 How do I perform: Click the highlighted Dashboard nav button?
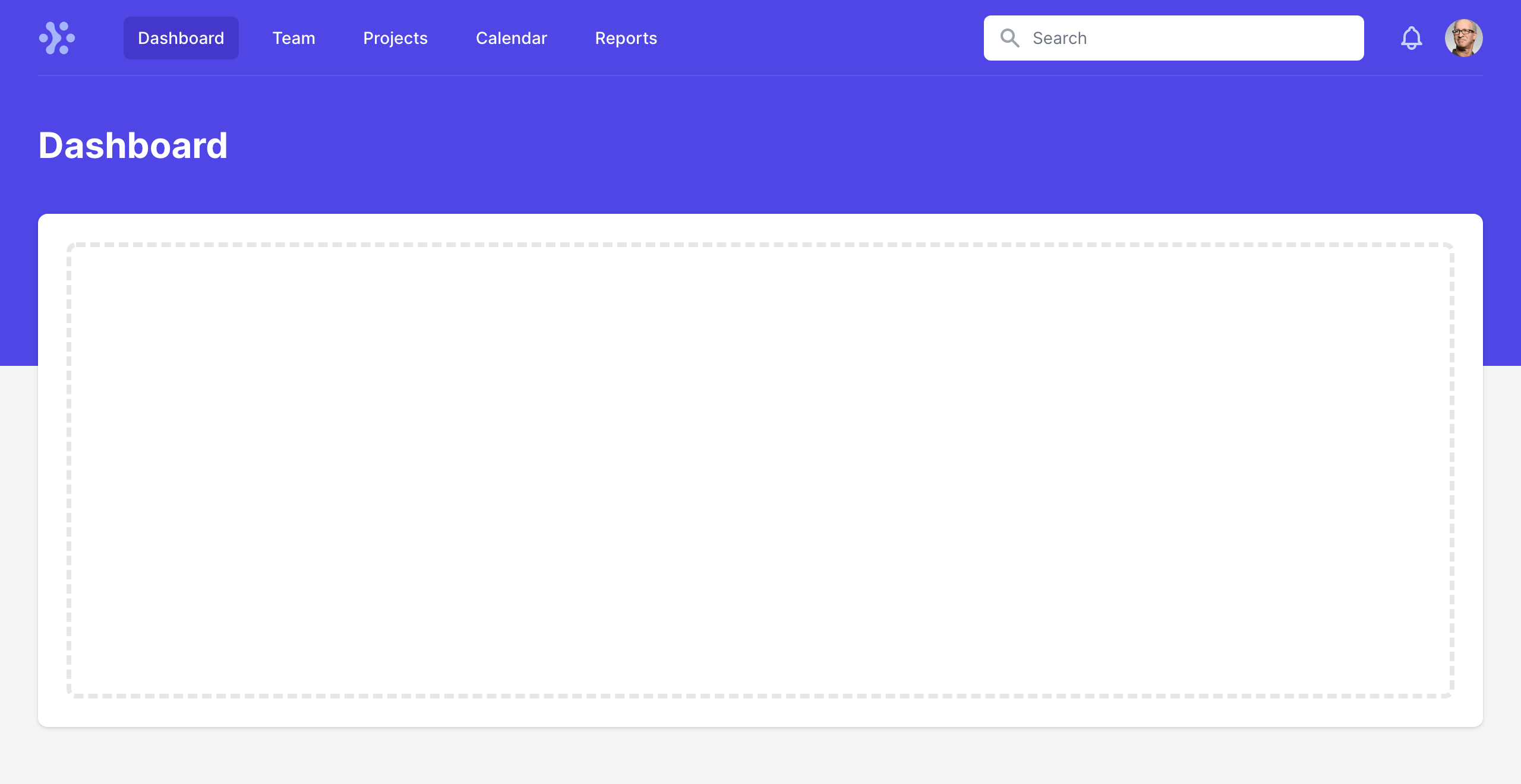(x=181, y=38)
